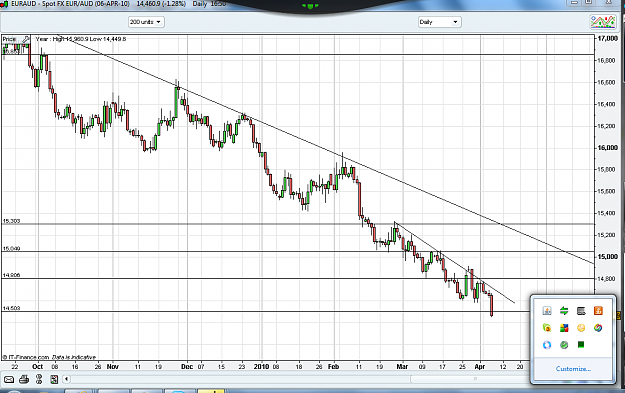Click the horizontal chart scrollbar thumb
This screenshot has height=393, width=625.
click(475, 379)
